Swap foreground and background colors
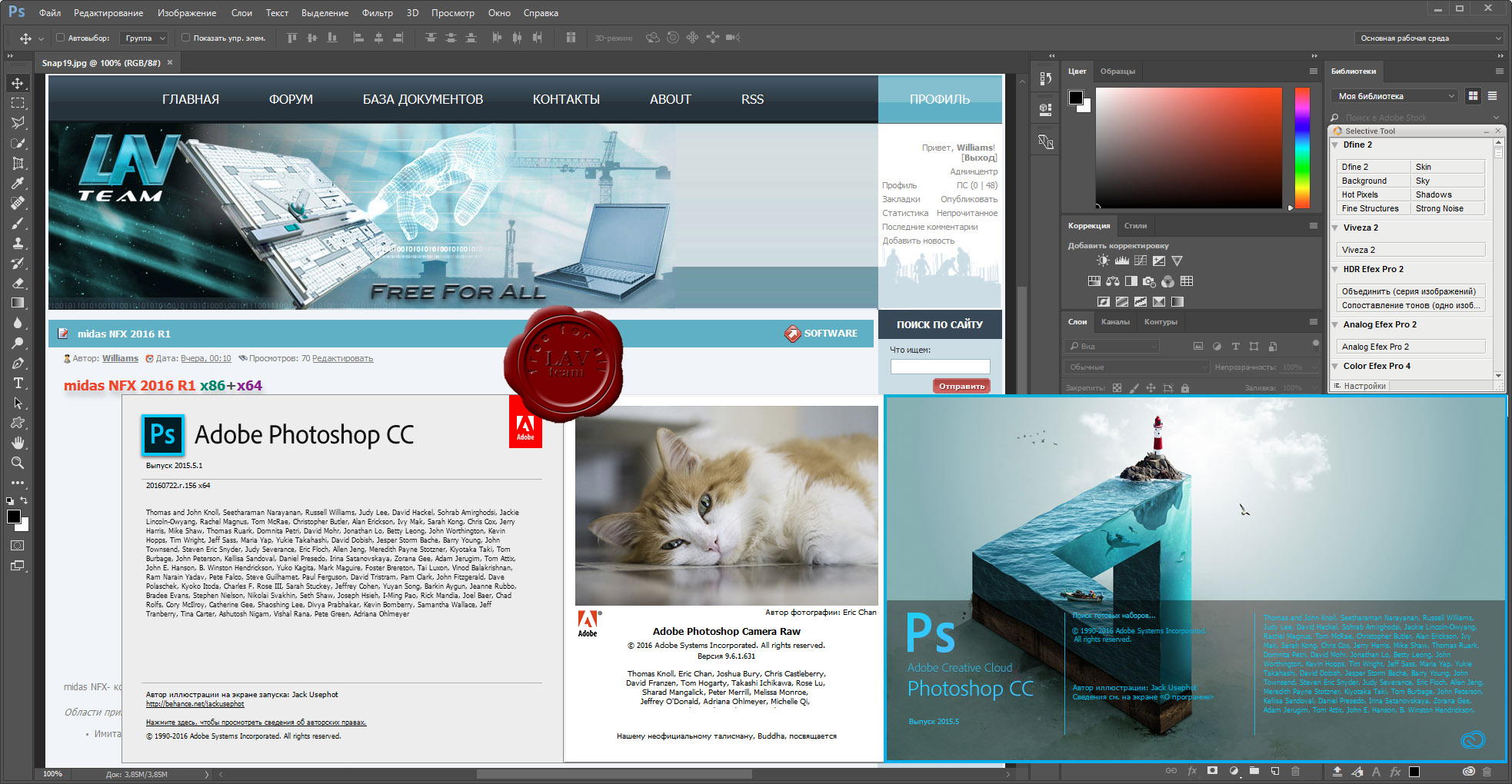1512x784 pixels. 24,500
